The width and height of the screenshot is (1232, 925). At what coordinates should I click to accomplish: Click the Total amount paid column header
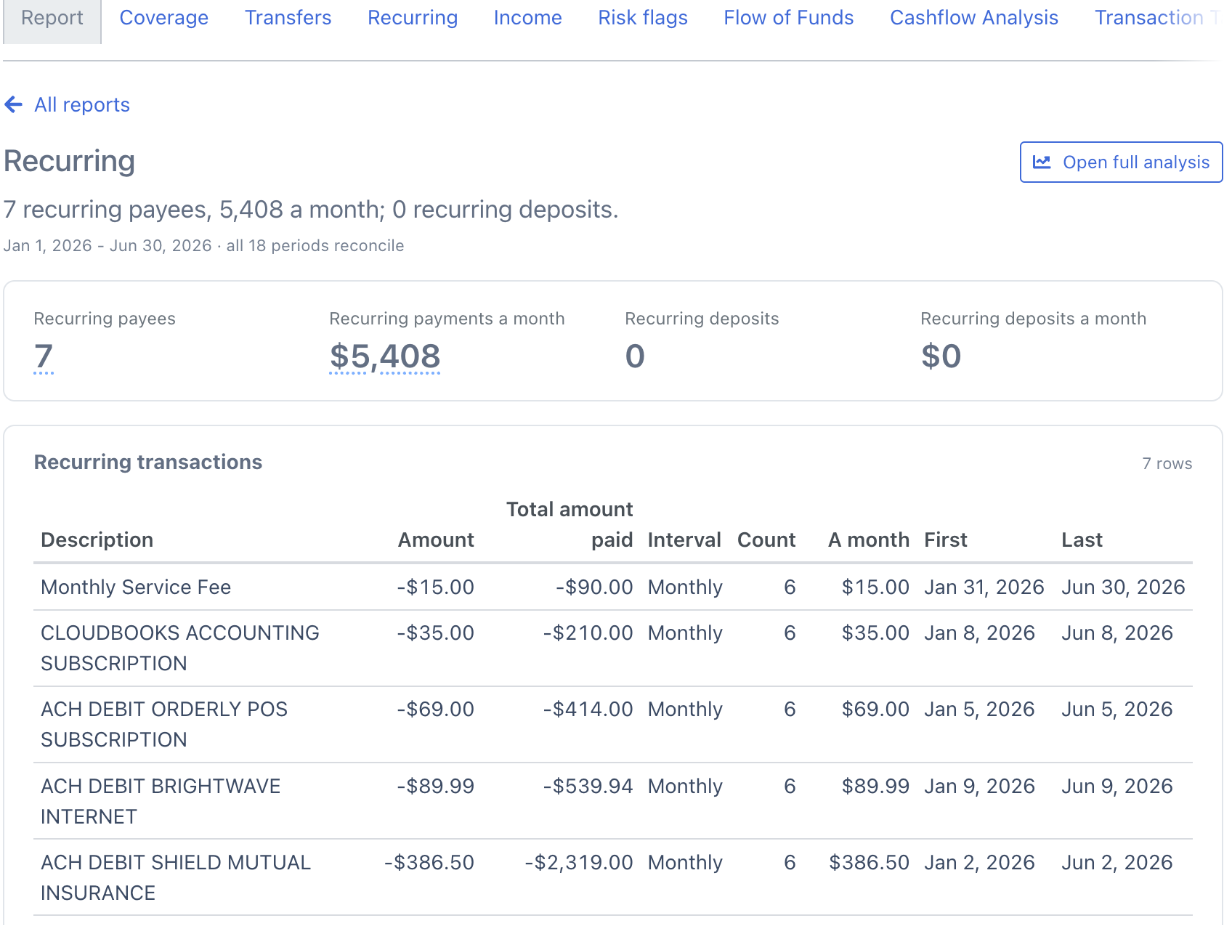point(570,525)
